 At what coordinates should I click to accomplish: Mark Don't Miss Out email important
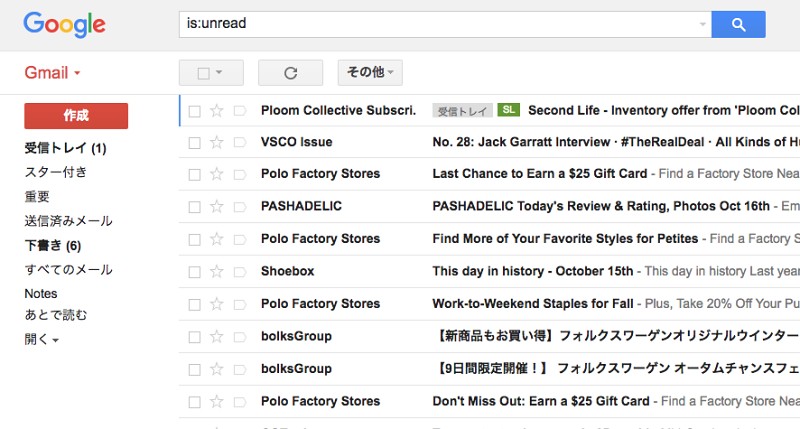pos(240,402)
